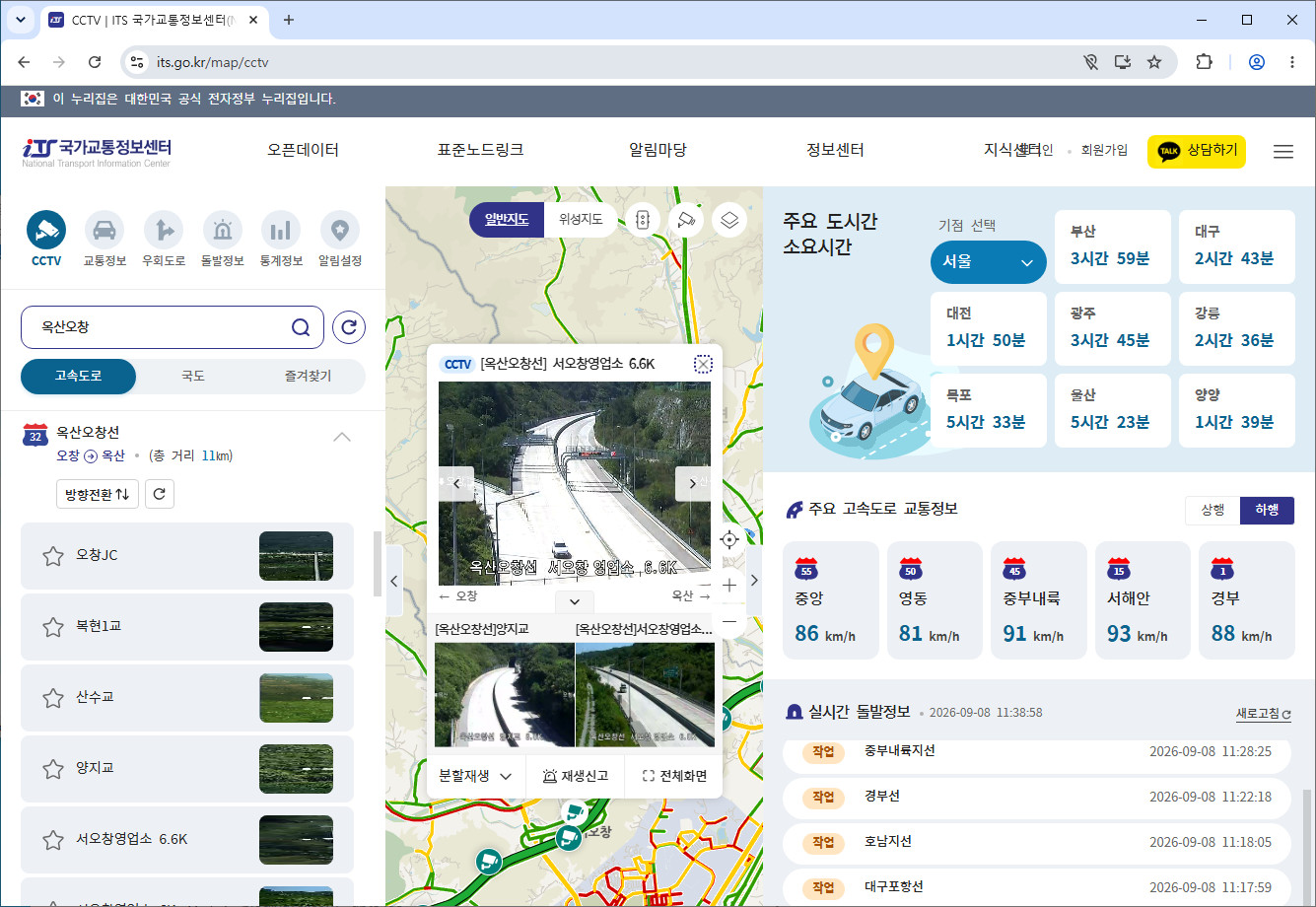Screen dimensions: 1316x907
Task: Select the 국도 tab
Action: pos(193,376)
